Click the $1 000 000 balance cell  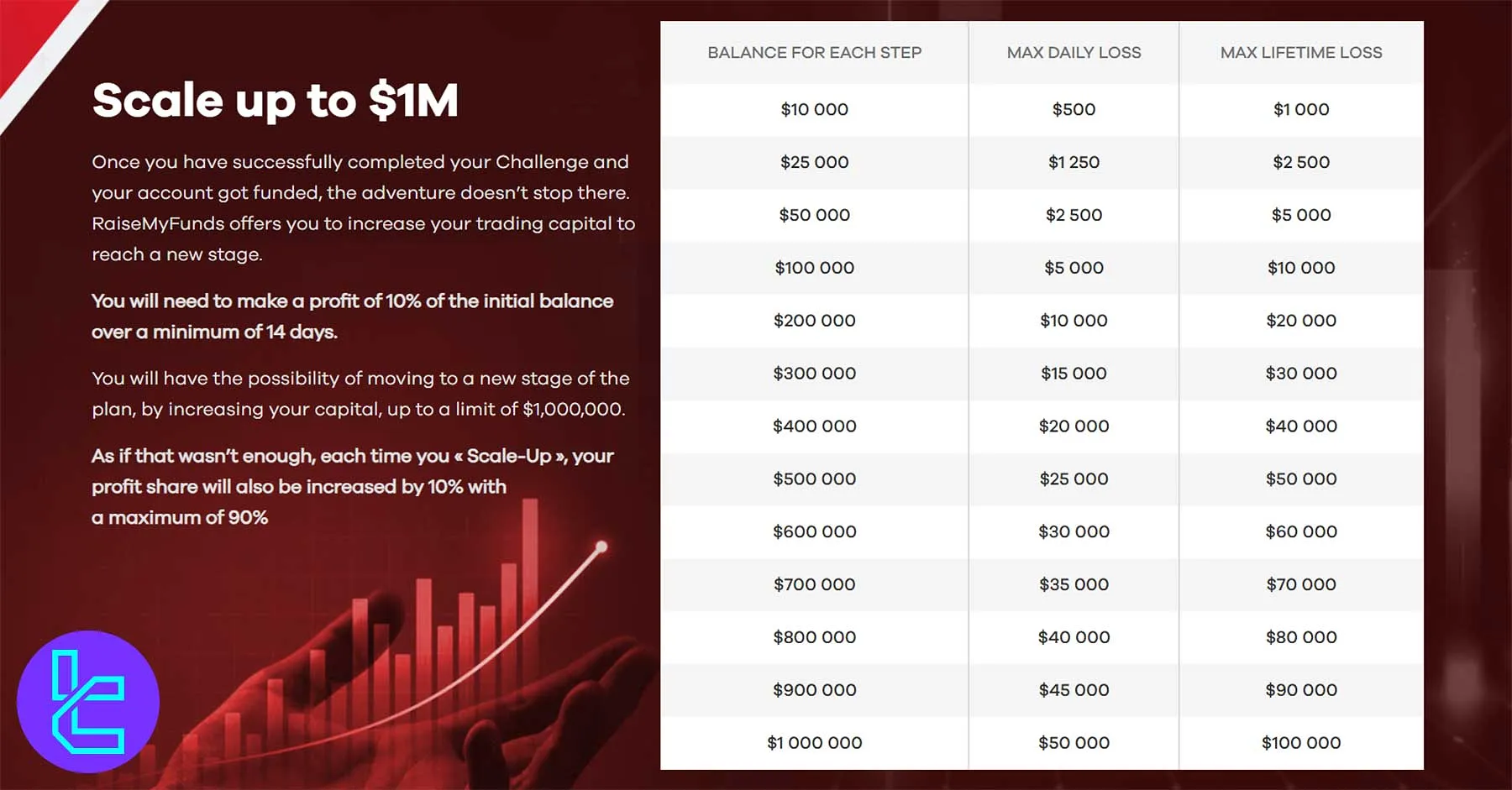pyautogui.click(x=814, y=742)
